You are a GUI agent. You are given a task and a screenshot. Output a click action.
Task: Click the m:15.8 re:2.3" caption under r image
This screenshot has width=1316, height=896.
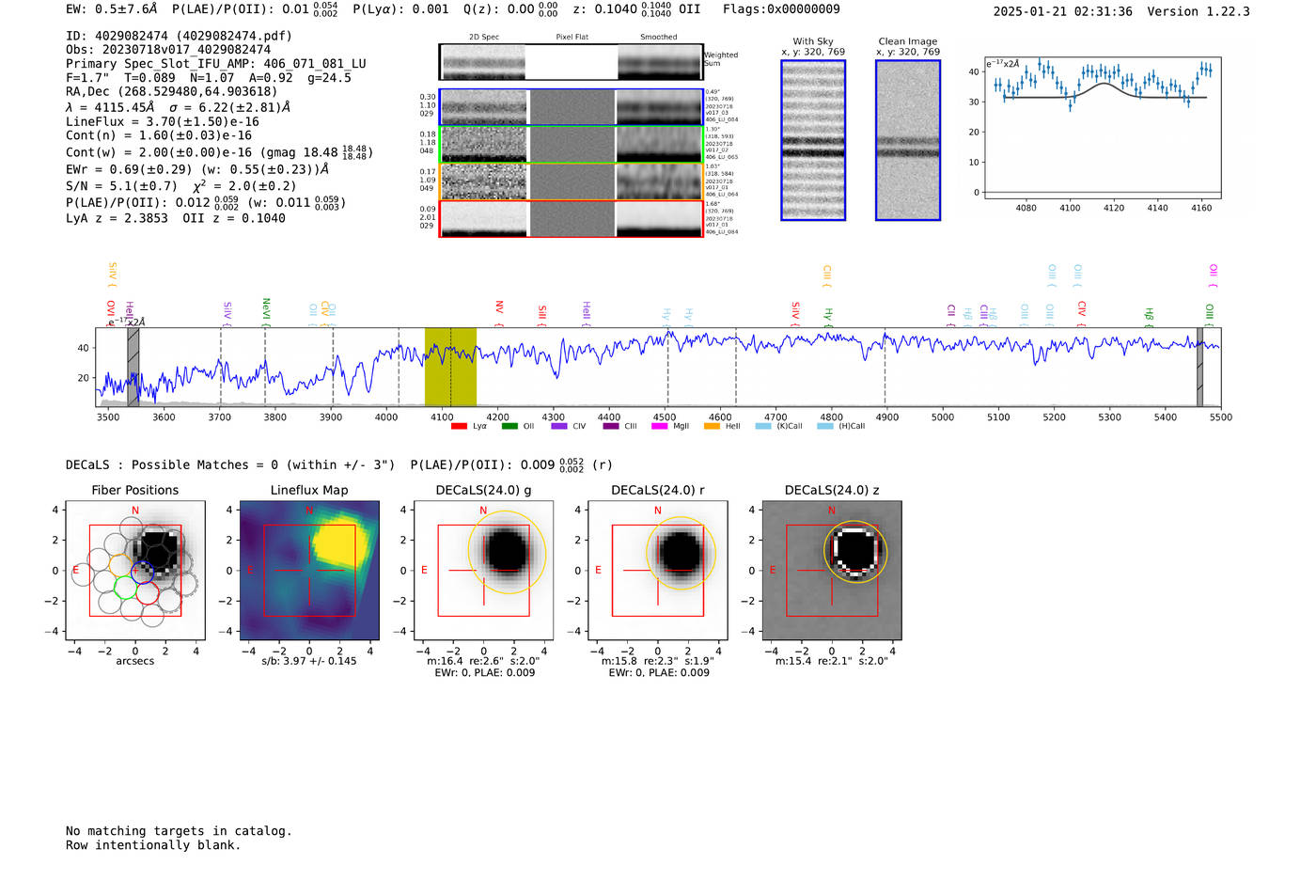(x=658, y=661)
